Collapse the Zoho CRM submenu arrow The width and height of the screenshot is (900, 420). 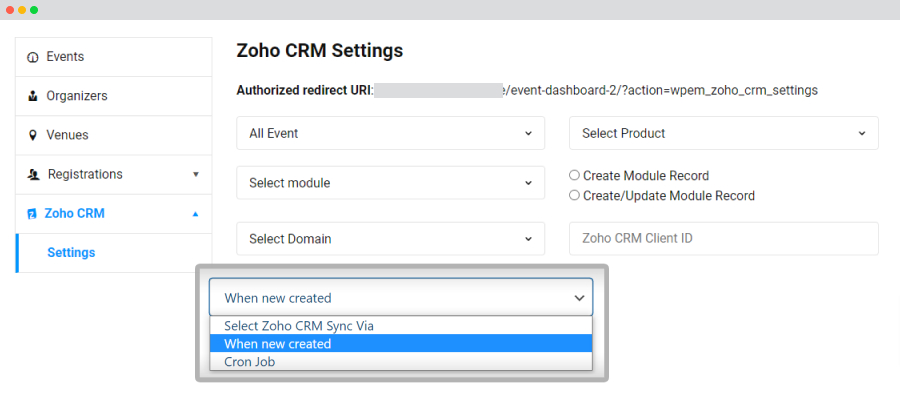coord(196,214)
